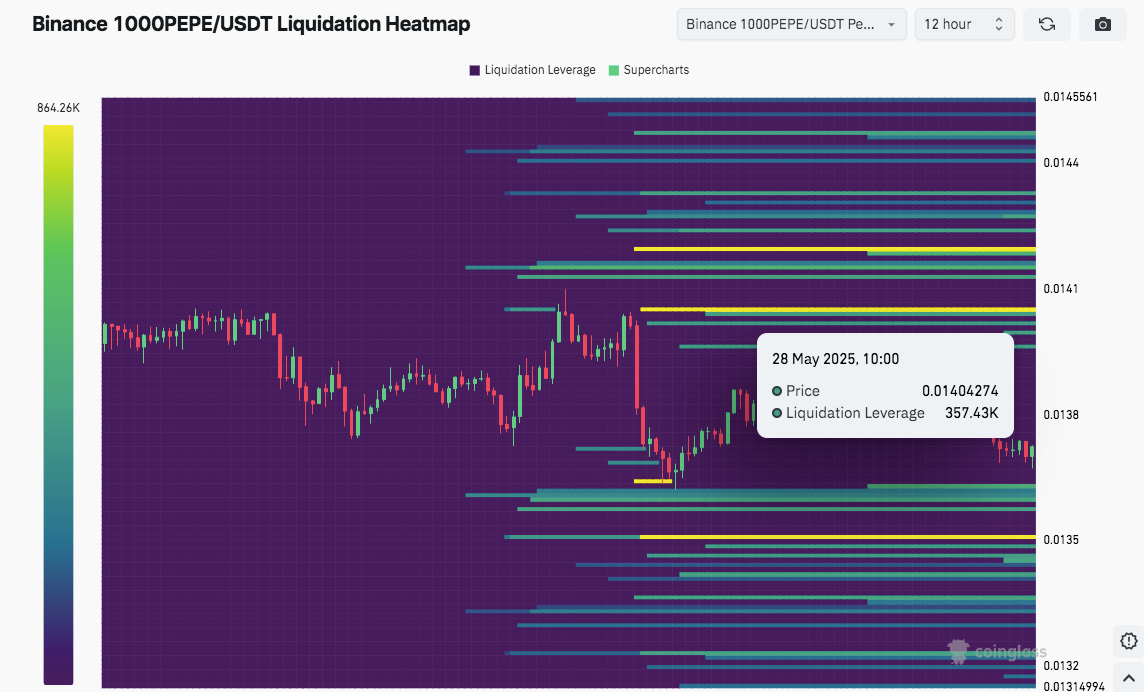Click the refresh heatmap icon

pos(1046,24)
